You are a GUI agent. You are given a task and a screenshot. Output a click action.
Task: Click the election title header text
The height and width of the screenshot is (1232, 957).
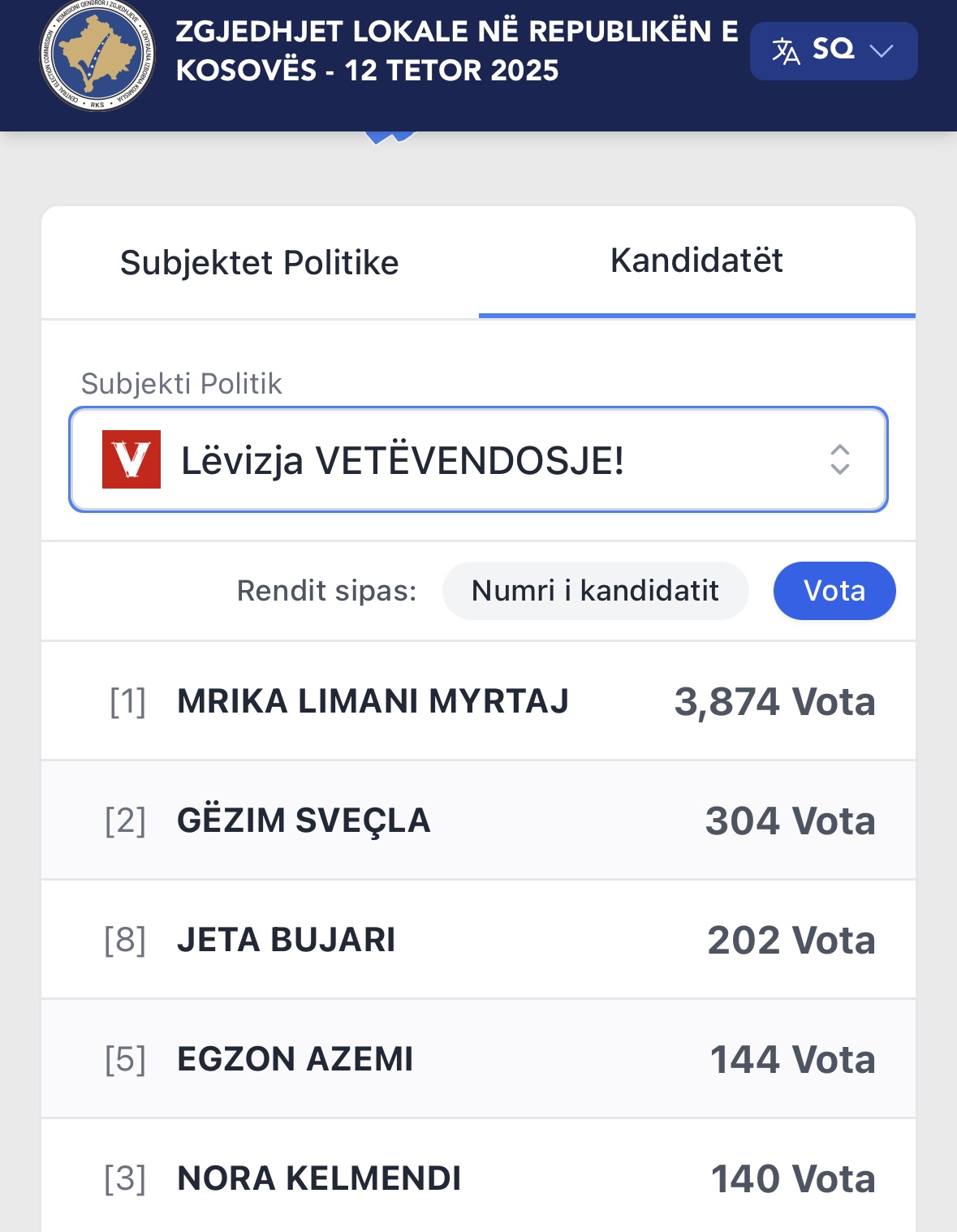coord(456,50)
